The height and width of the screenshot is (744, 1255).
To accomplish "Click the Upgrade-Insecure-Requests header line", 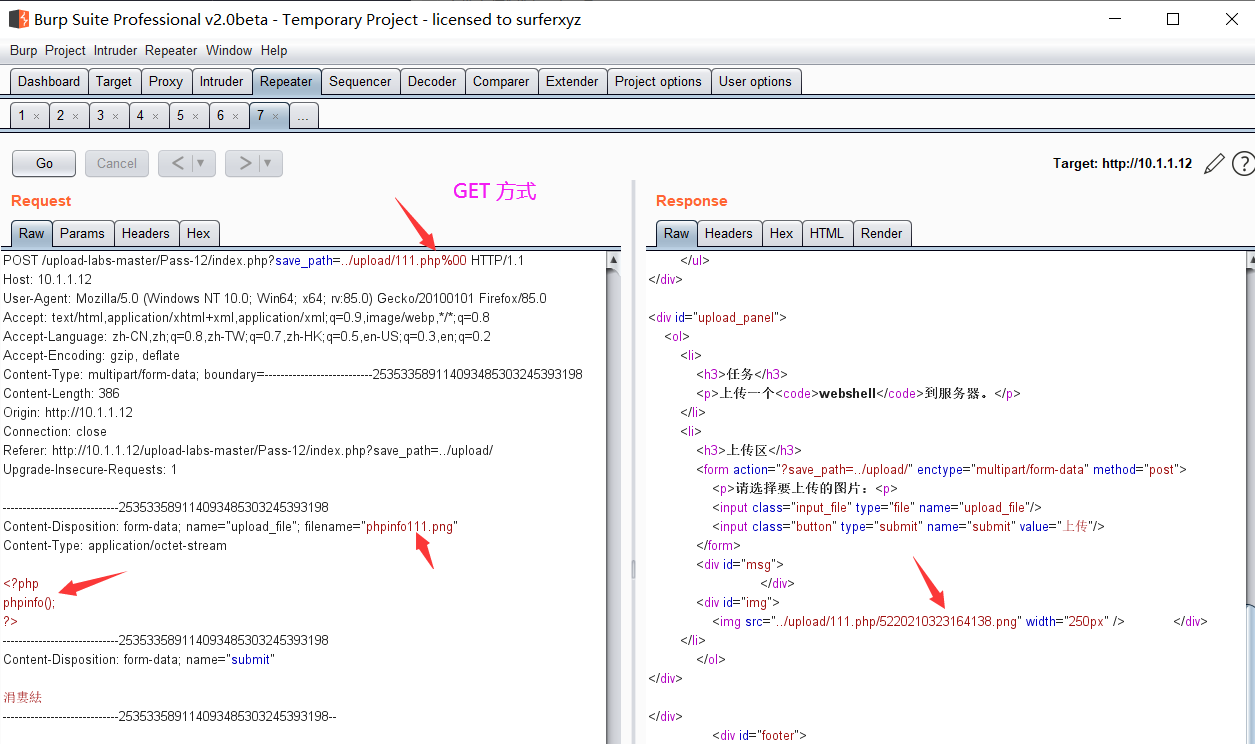I will (x=90, y=469).
